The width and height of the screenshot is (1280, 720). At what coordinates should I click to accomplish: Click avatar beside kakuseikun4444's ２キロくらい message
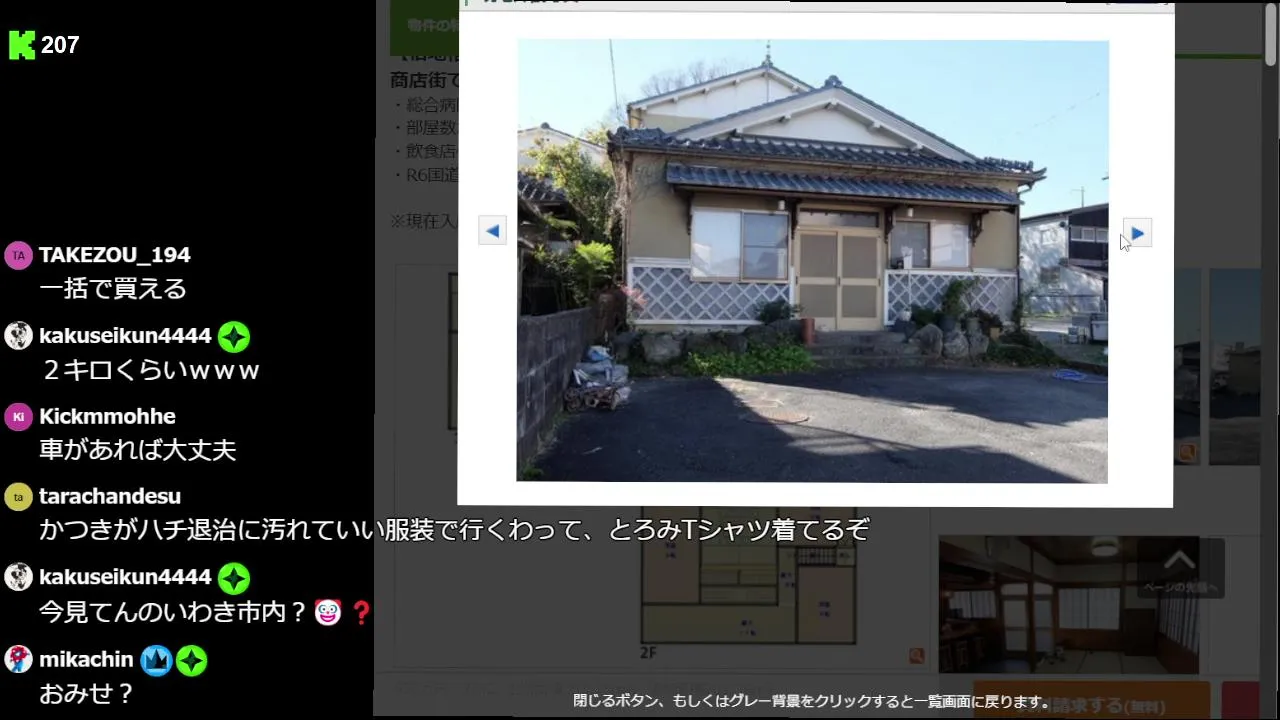(x=18, y=336)
